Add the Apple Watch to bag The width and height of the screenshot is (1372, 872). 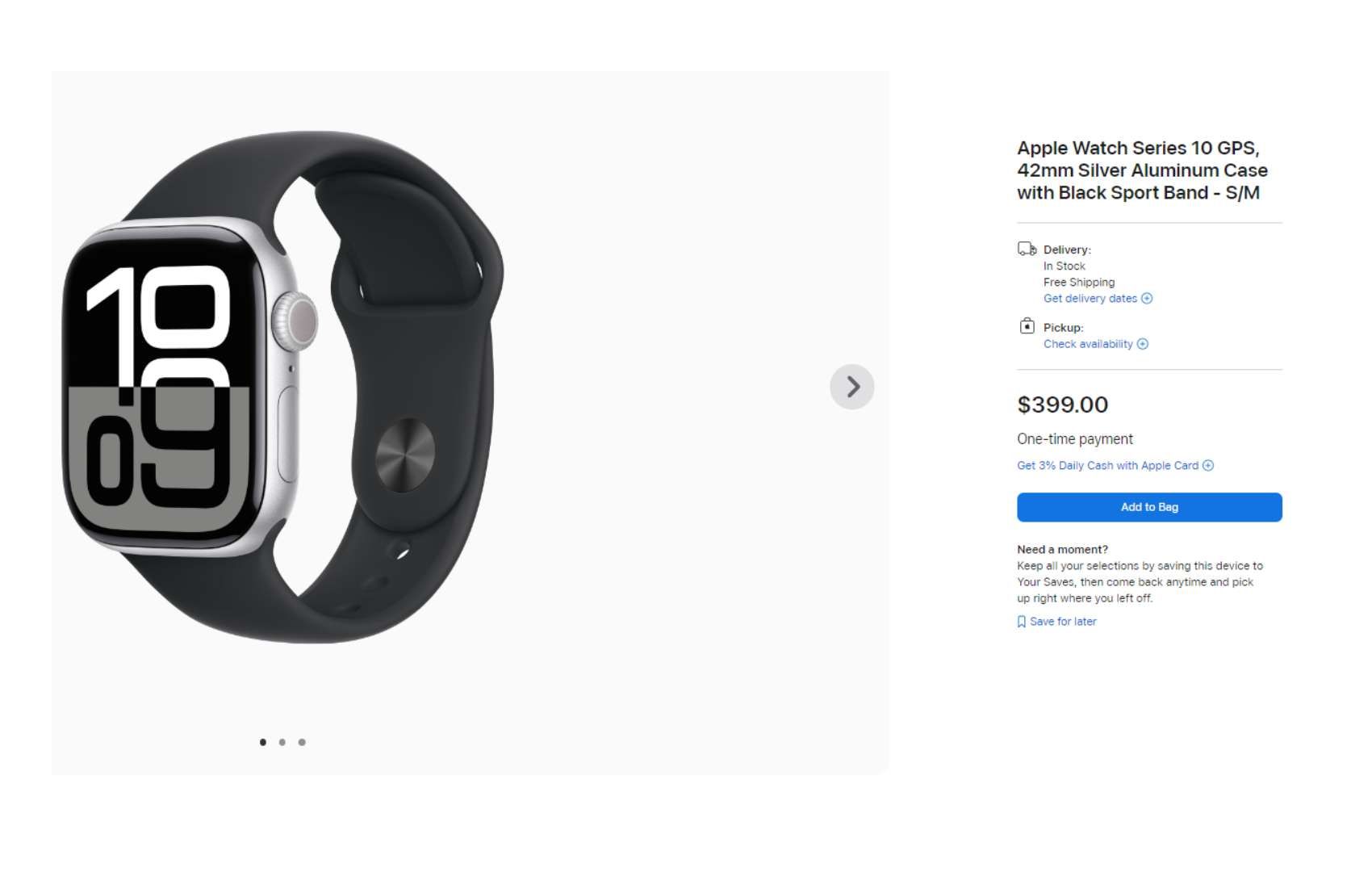click(x=1149, y=507)
